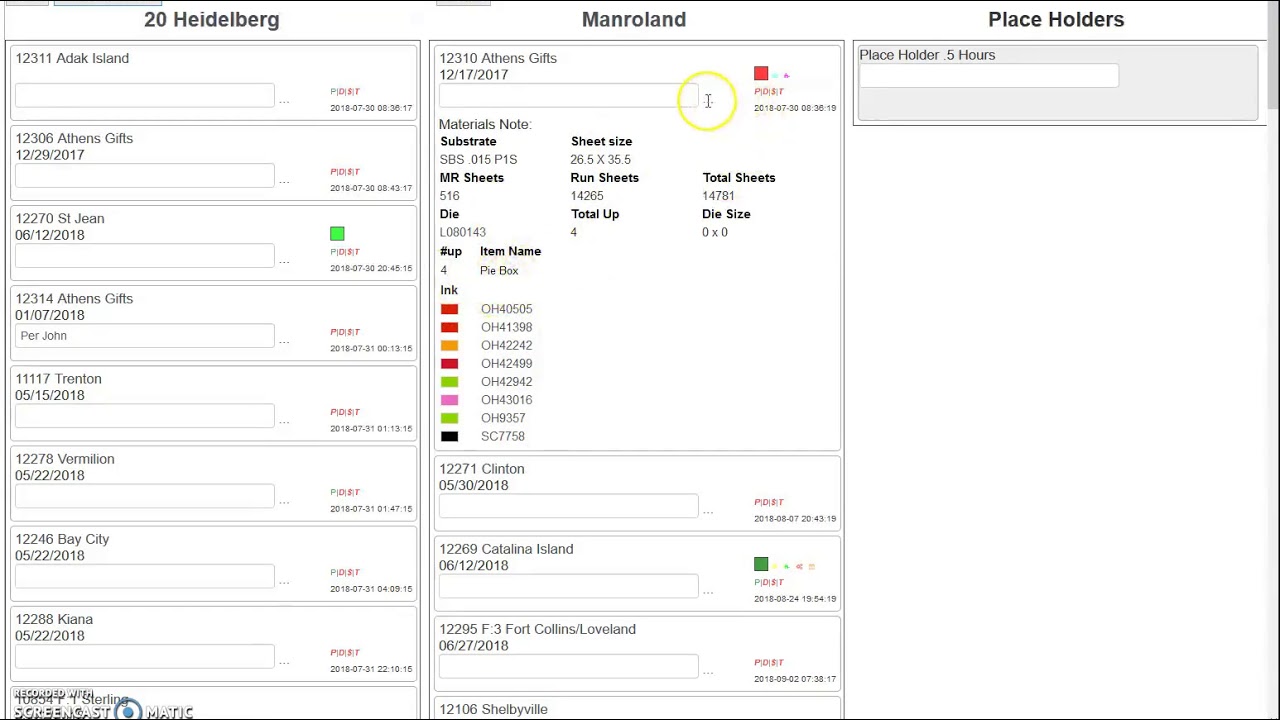Click P|D|$|T status flags on 12311 Adak Island
The width and height of the screenshot is (1280, 720).
click(x=345, y=92)
